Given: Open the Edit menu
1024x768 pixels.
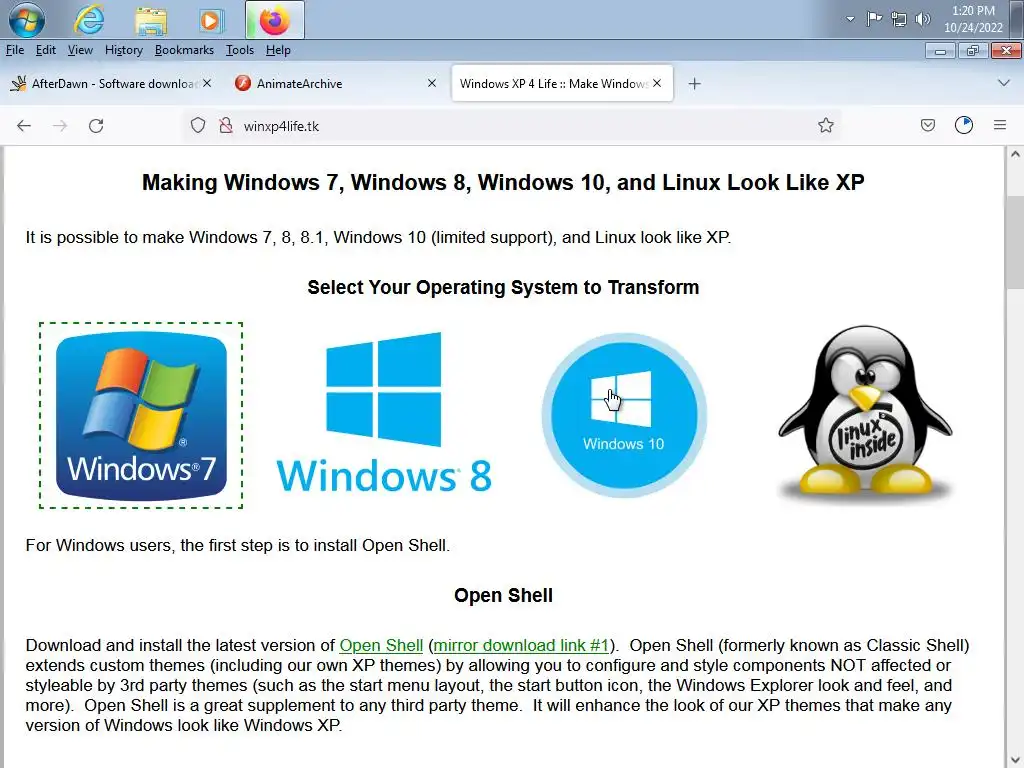Looking at the screenshot, I should (x=46, y=50).
